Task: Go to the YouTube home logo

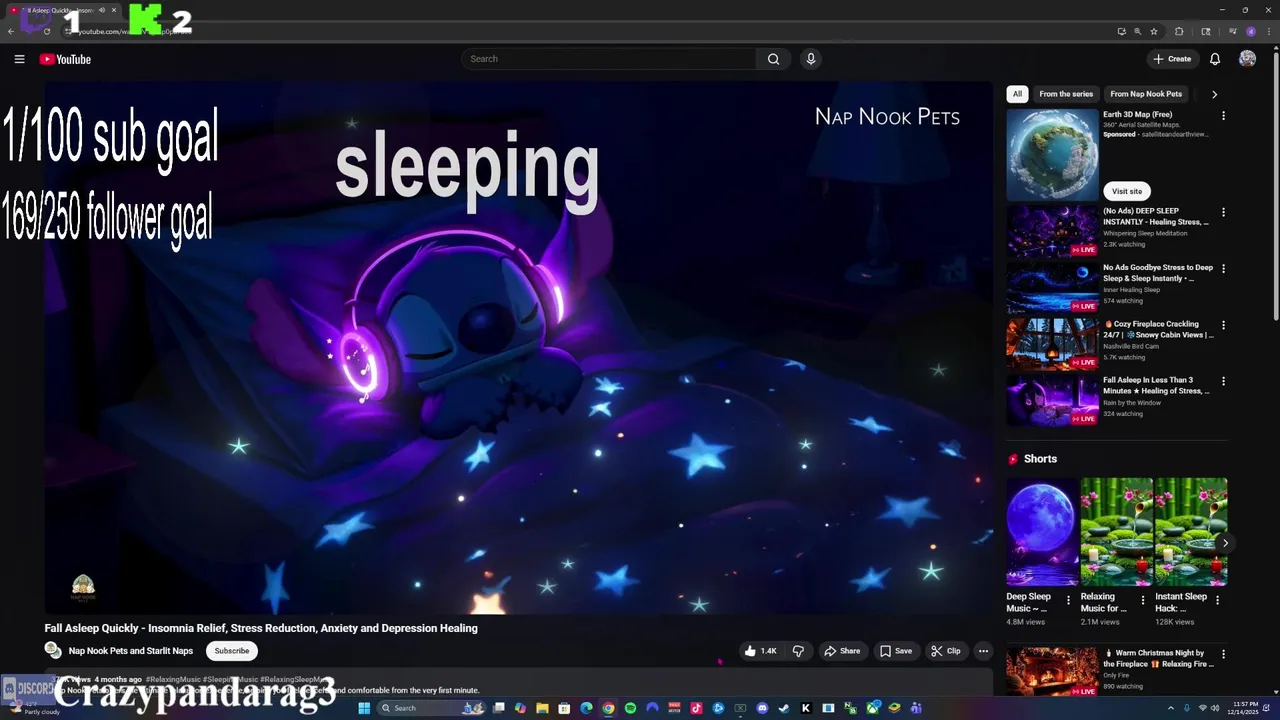Action: 65,59
